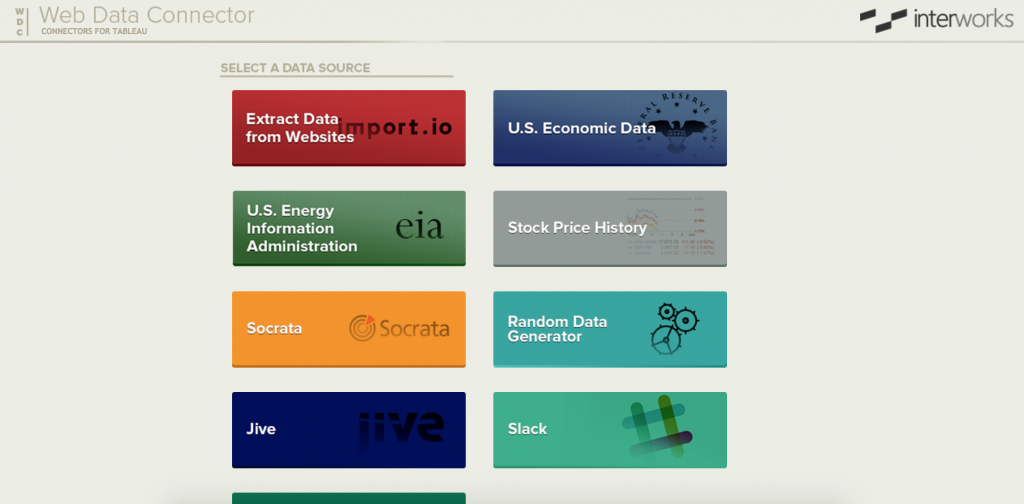The width and height of the screenshot is (1024, 504).
Task: Click the WDC vertical logo mark
Action: pyautogui.click(x=20, y=20)
